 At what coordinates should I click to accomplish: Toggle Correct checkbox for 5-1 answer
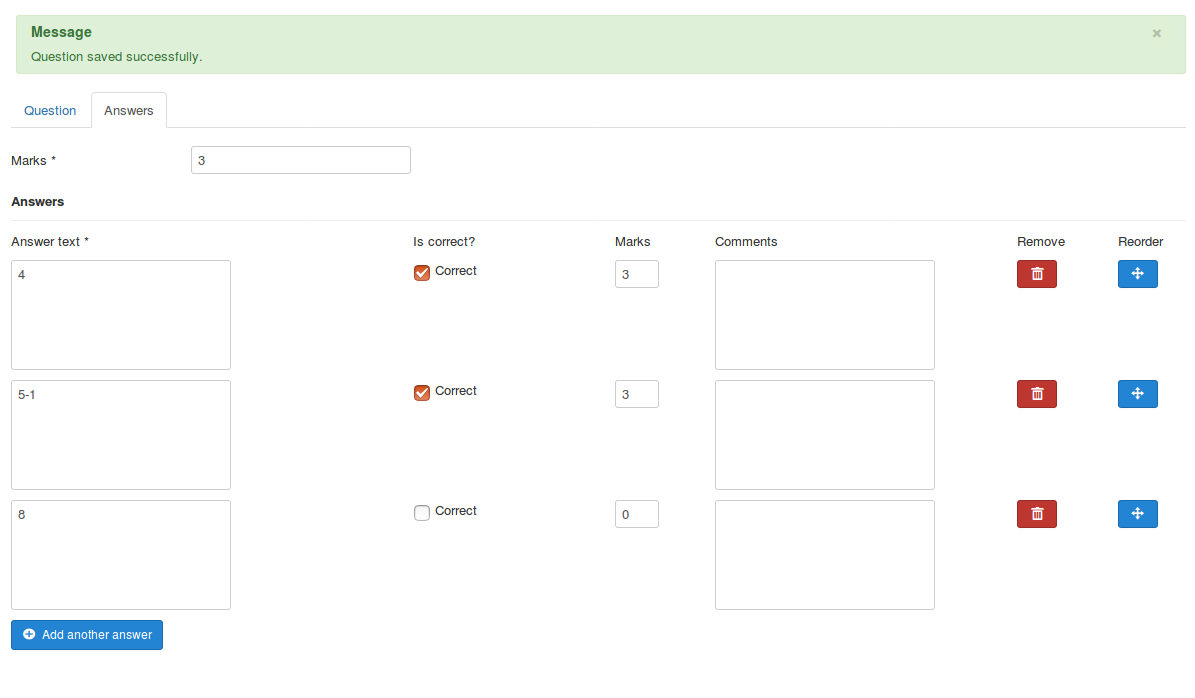click(x=422, y=393)
